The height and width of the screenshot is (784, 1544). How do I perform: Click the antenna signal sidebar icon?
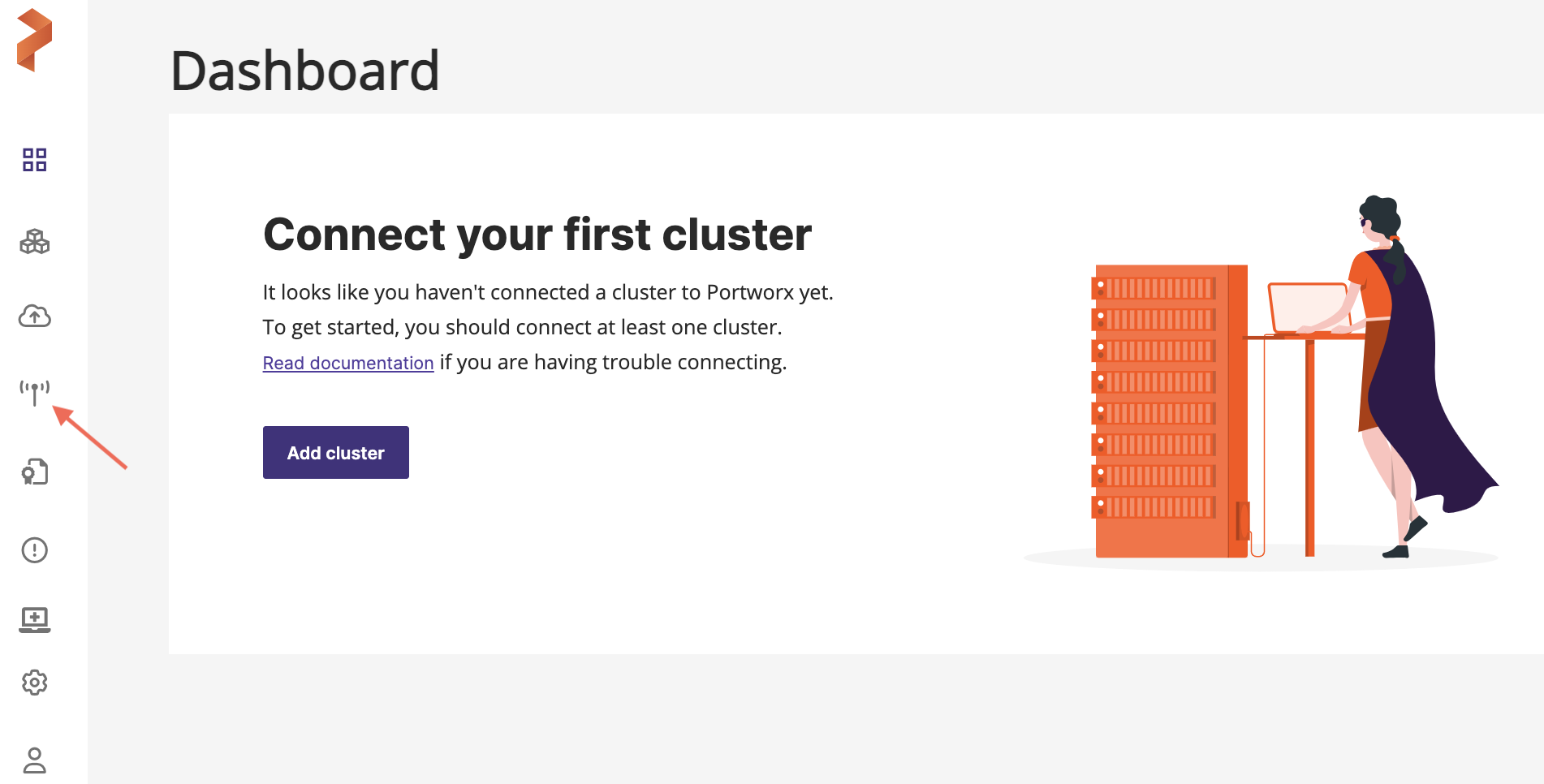pyautogui.click(x=35, y=392)
